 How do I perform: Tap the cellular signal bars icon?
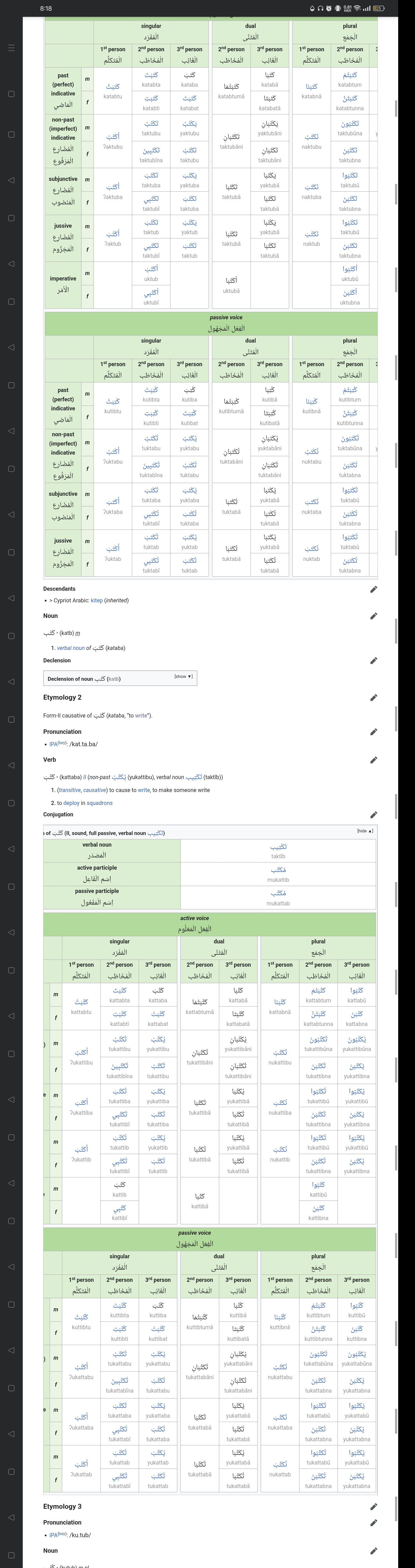[367, 9]
